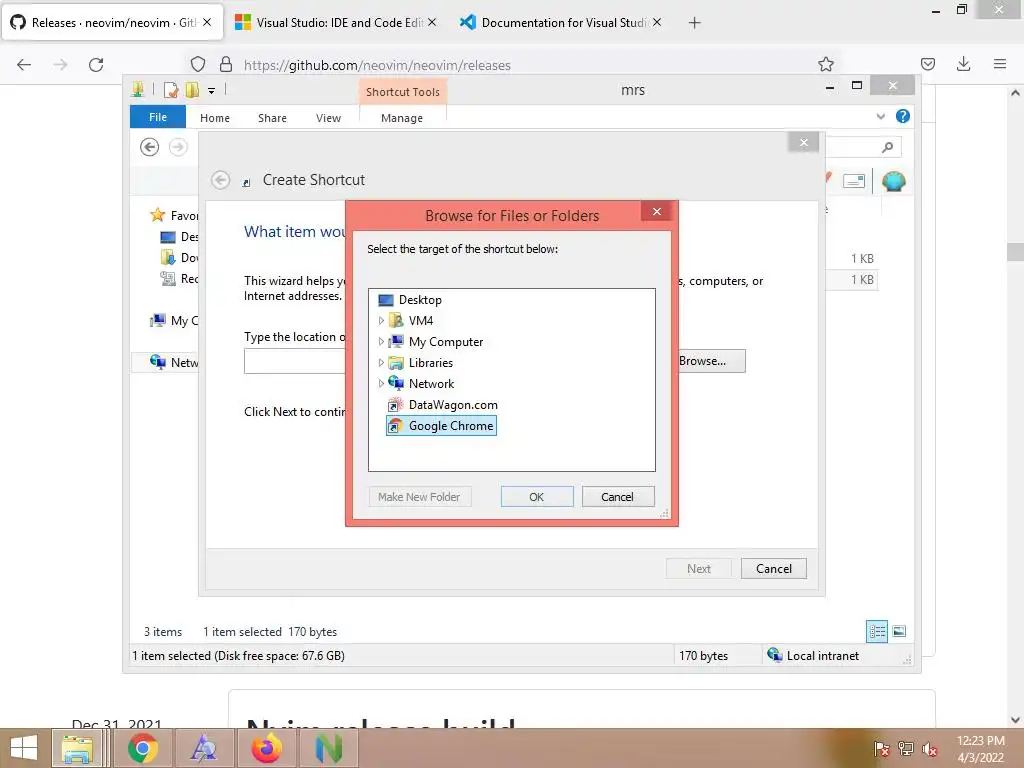The height and width of the screenshot is (768, 1024).
Task: Click the browser forward arrow
Action: (60, 64)
